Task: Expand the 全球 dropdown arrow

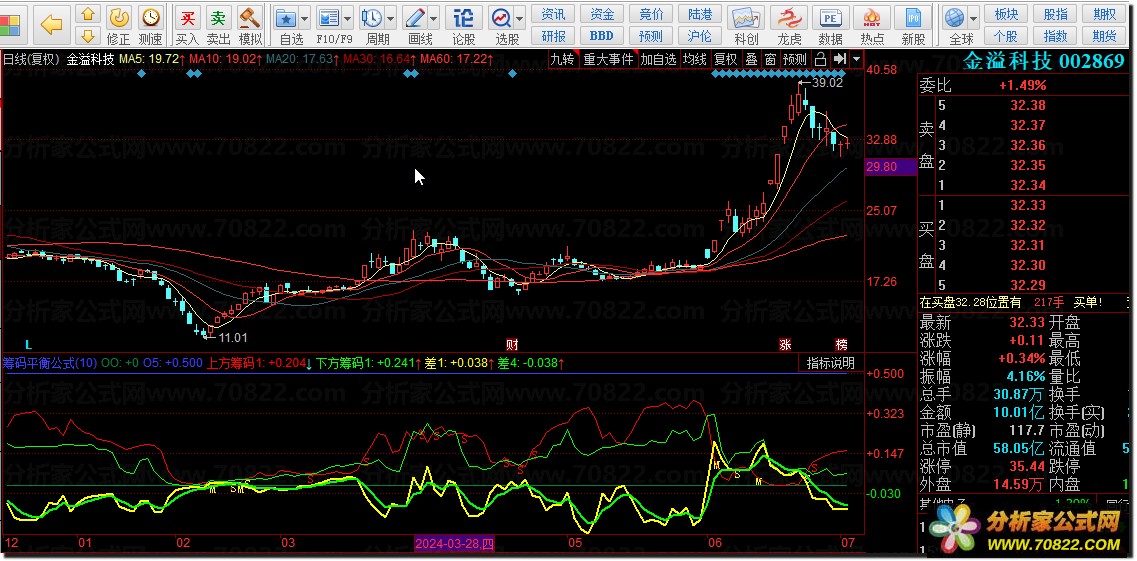Action: click(x=973, y=18)
